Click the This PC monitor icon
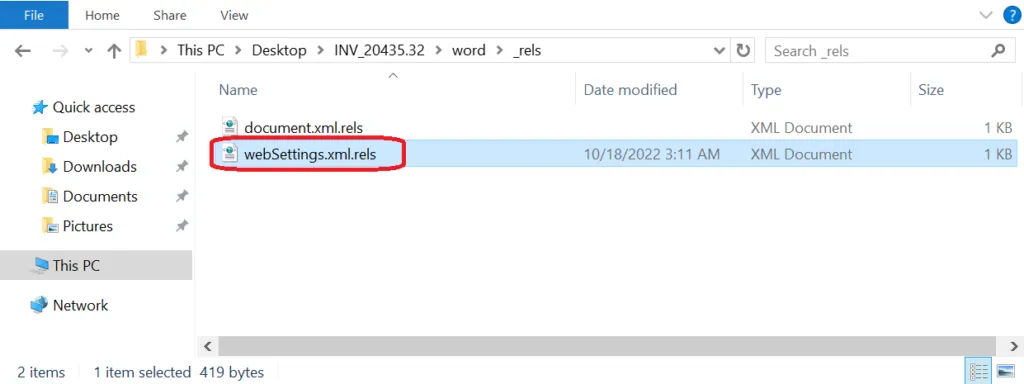 (x=40, y=264)
